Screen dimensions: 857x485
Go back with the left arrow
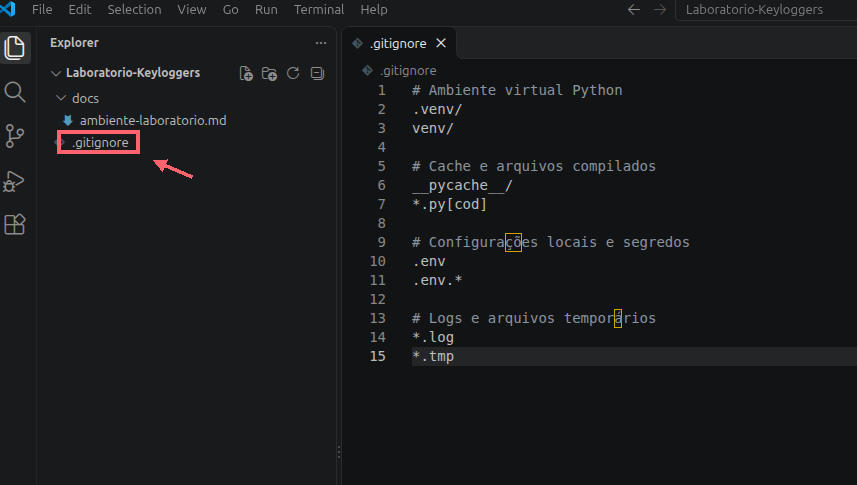(x=634, y=9)
